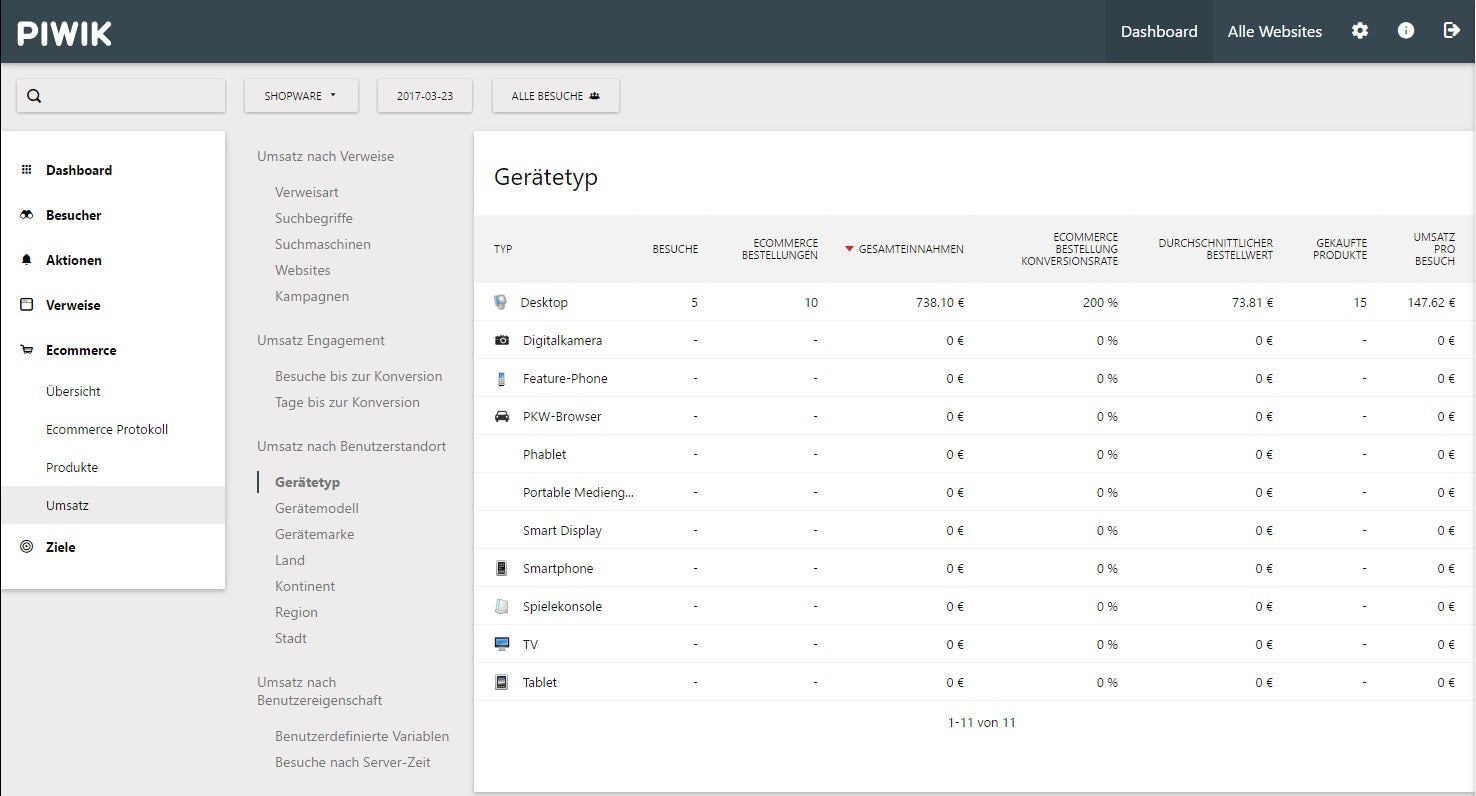Click the red sort arrow by Gesamteinnahmen
The image size is (1476, 796).
pyautogui.click(x=849, y=249)
